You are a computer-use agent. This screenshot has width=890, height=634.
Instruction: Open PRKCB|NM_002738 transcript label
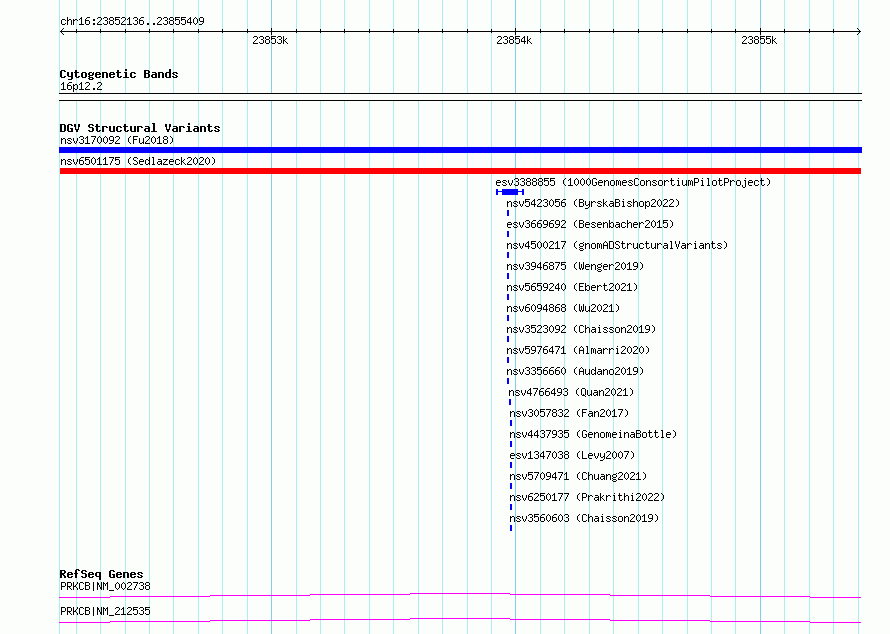(105, 586)
